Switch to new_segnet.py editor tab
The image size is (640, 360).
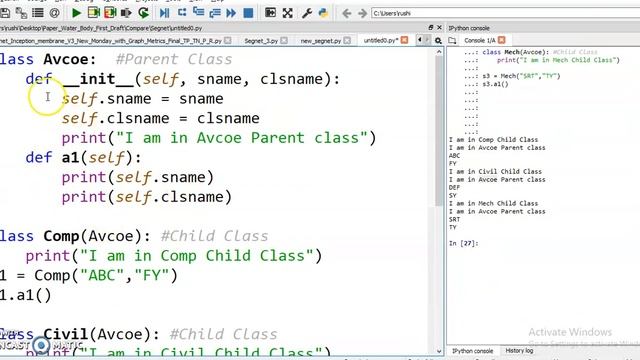pos(320,41)
